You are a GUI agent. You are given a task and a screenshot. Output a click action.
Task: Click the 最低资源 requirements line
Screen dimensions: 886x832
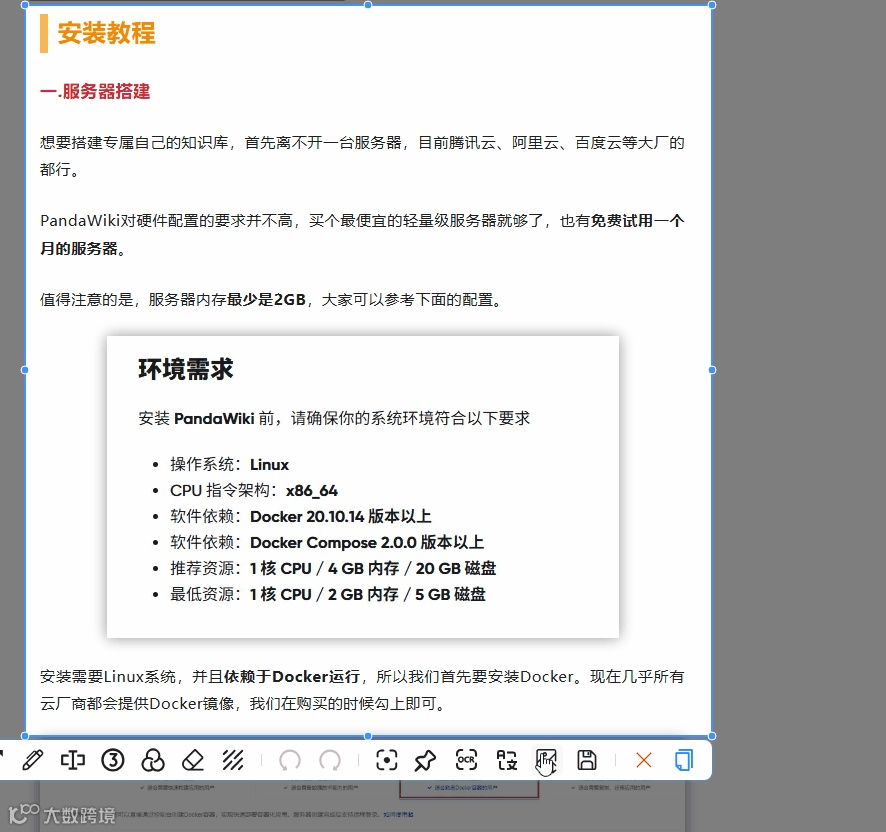328,595
